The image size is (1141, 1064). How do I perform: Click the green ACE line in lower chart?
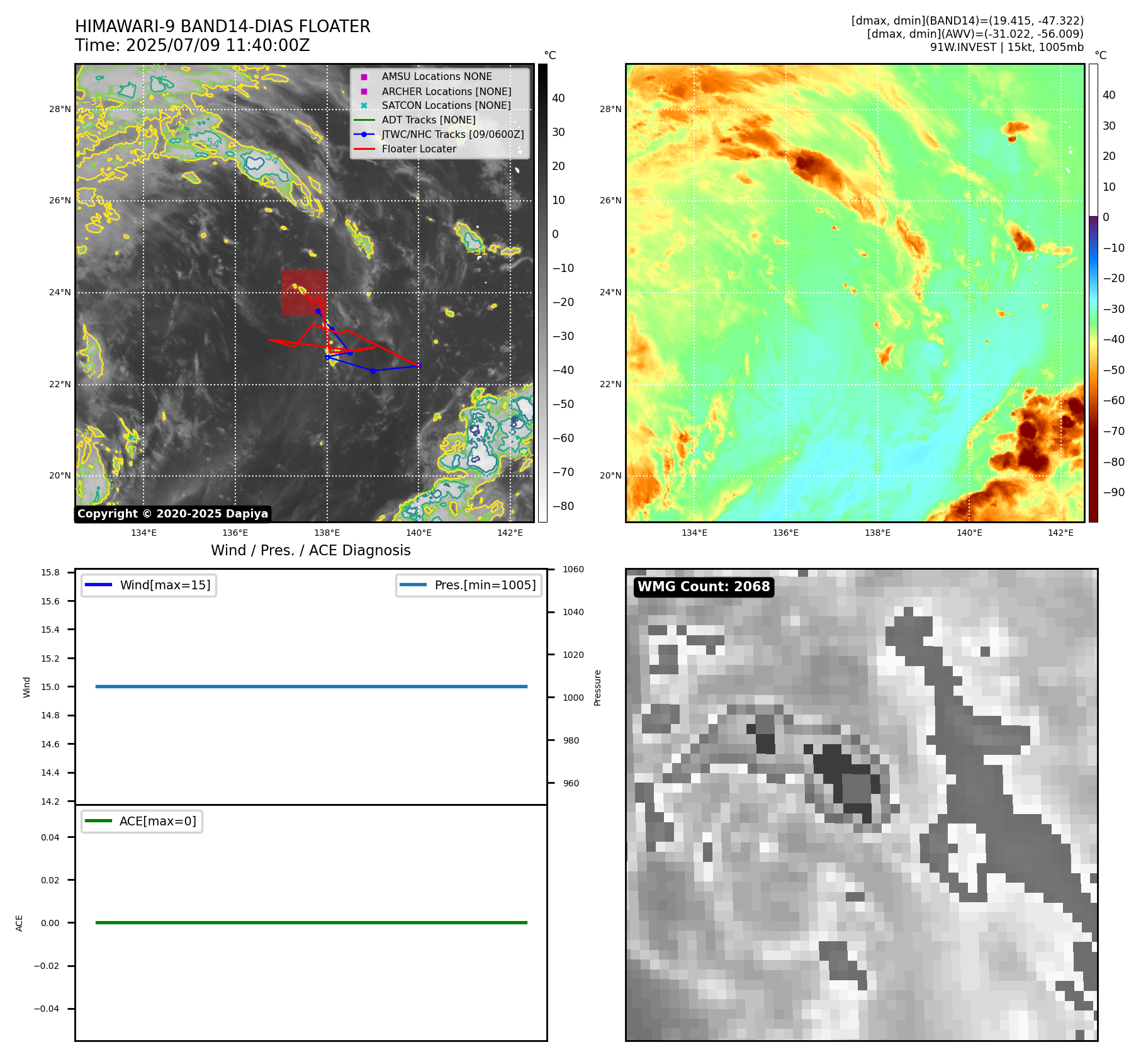[311, 922]
